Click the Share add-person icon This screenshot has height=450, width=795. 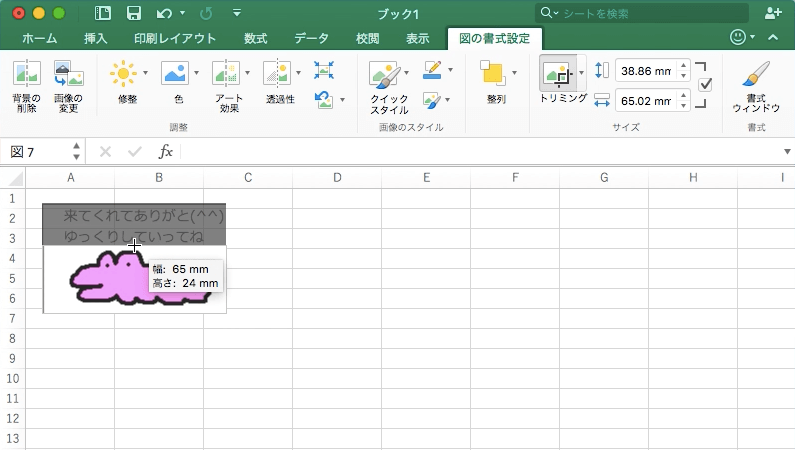(x=773, y=13)
